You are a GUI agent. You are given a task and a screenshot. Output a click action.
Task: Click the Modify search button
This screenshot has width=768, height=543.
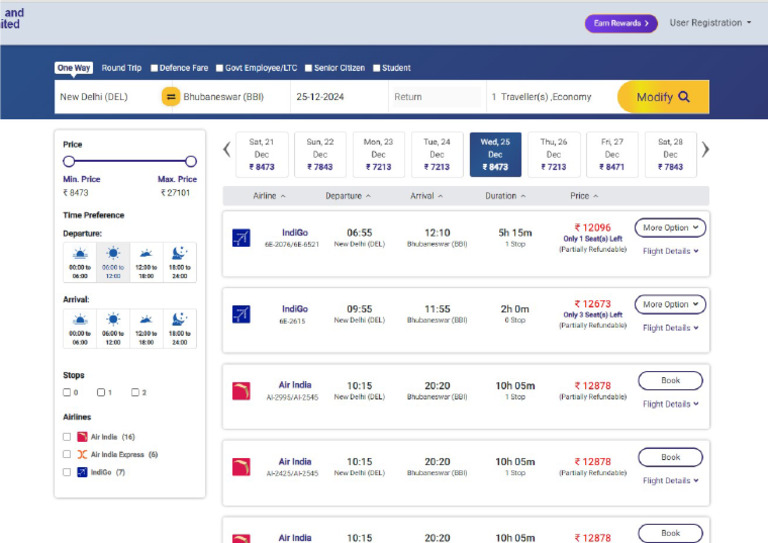pos(663,97)
